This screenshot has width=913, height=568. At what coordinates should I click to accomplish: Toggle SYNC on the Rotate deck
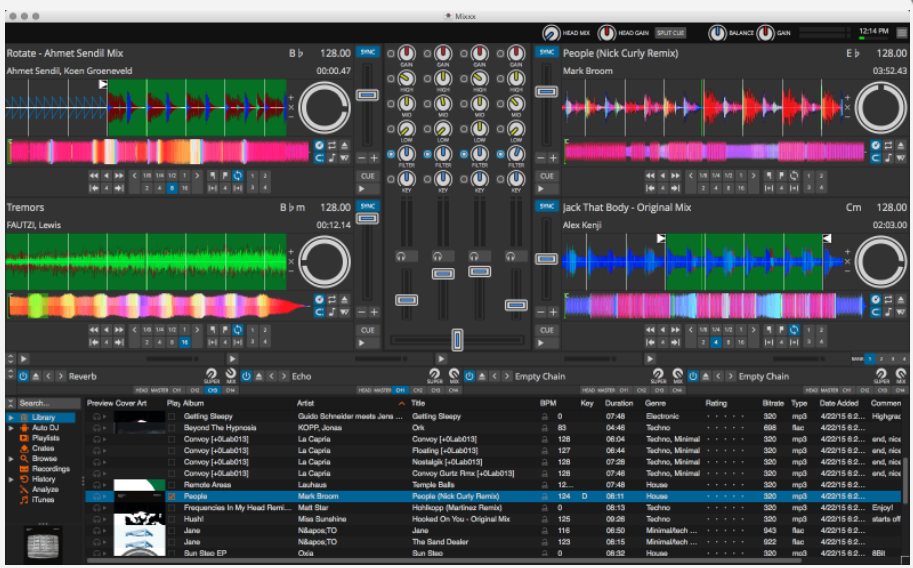click(x=367, y=52)
